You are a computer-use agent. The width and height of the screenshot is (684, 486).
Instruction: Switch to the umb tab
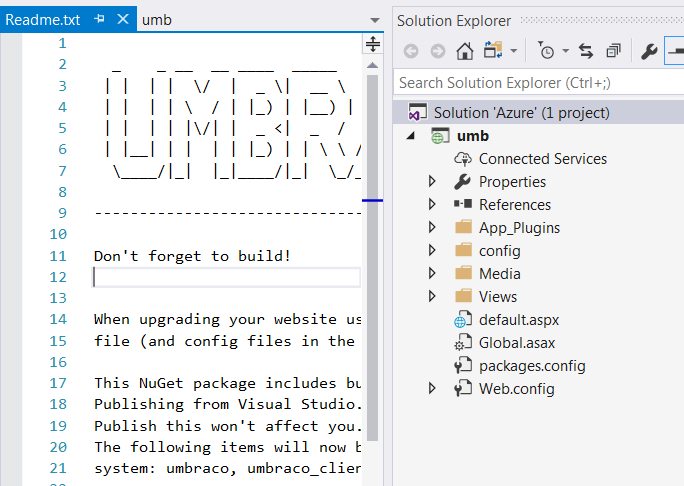point(157,20)
